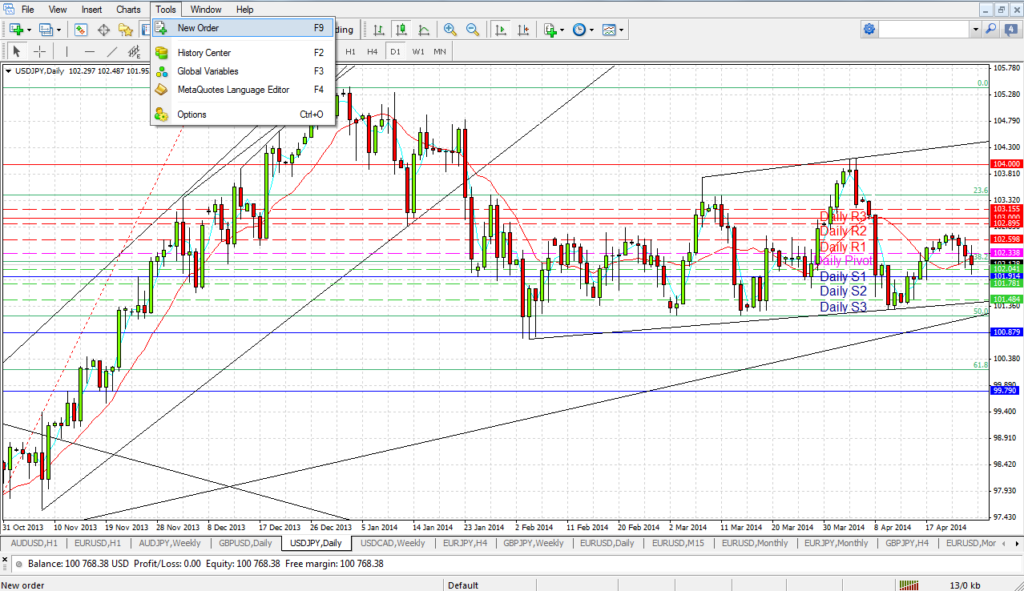
Task: Expand the Periods clock dropdown arrow
Action: click(592, 29)
